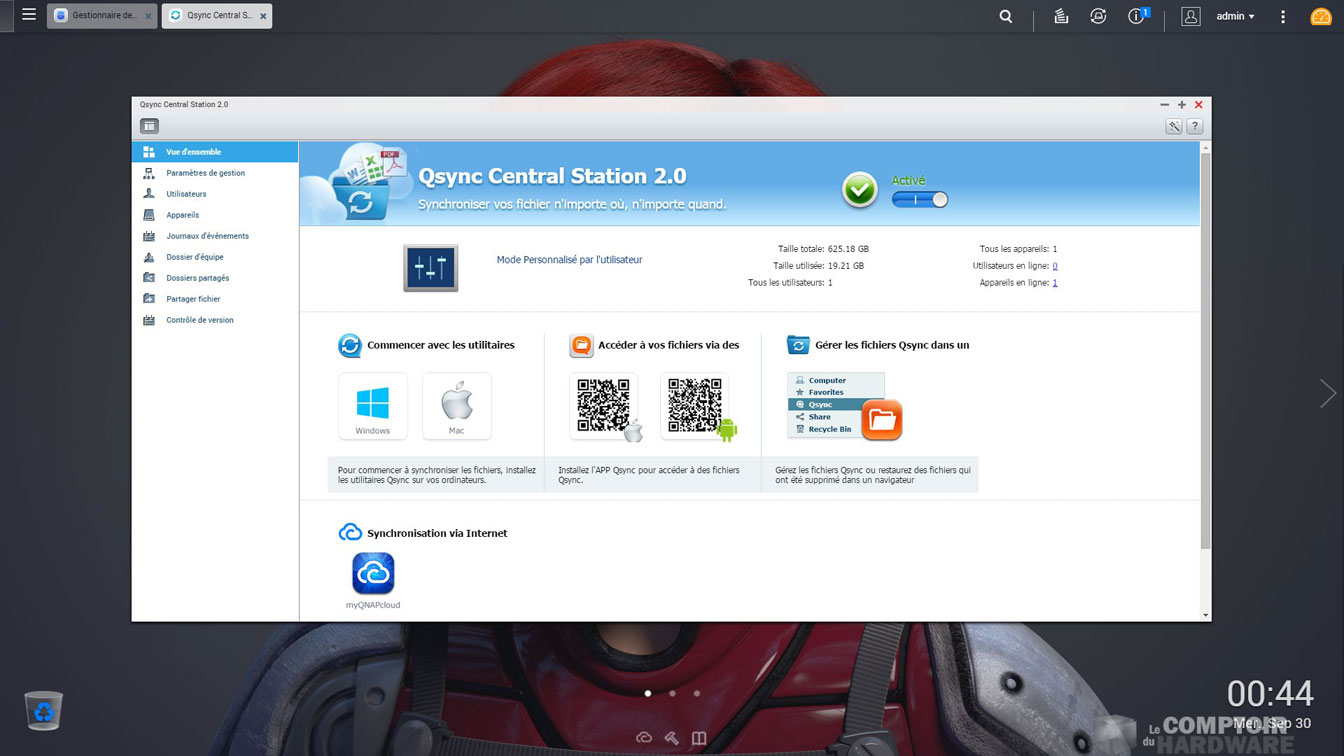This screenshot has width=1344, height=756.
Task: Select Paramètres de gestion in sidebar
Action: (x=205, y=173)
